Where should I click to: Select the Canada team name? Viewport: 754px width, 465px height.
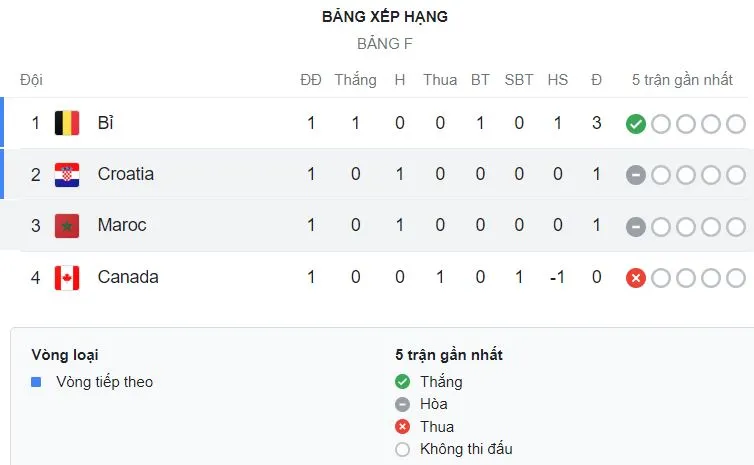[x=128, y=277]
